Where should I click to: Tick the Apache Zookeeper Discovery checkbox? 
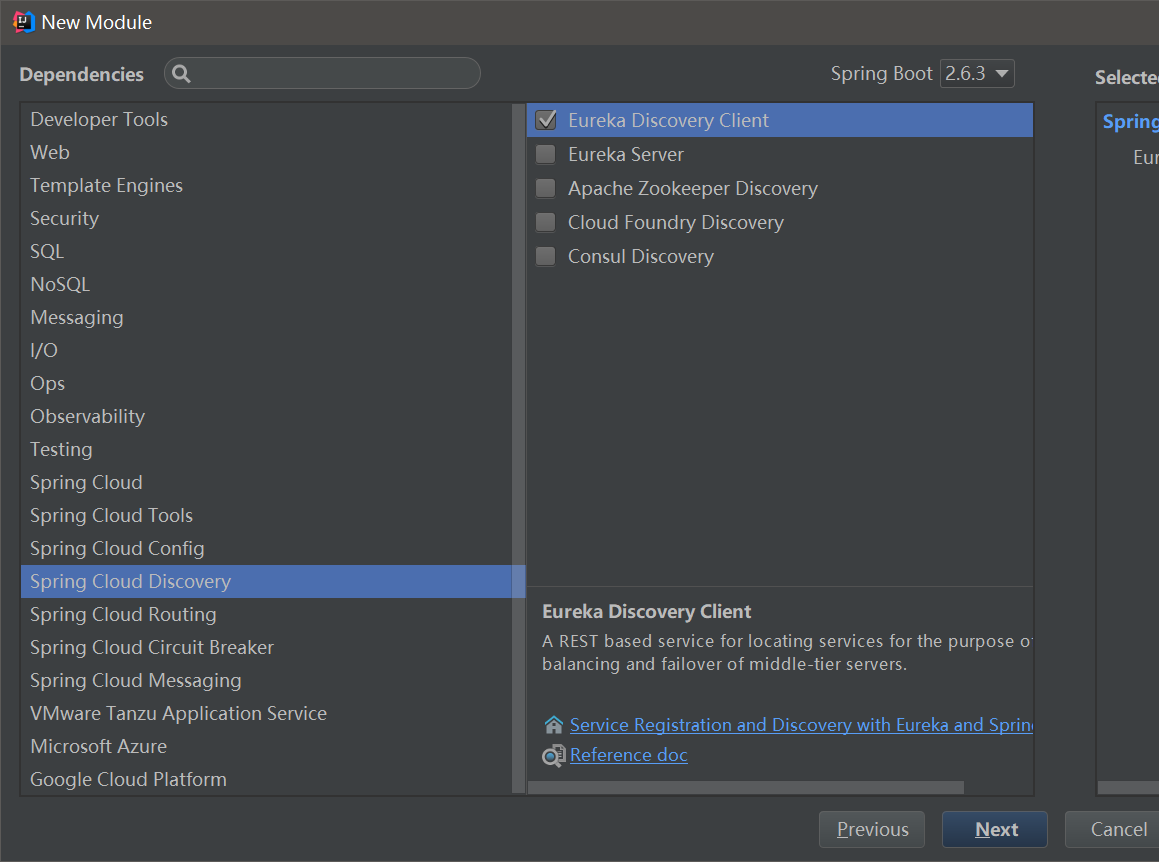(x=545, y=188)
